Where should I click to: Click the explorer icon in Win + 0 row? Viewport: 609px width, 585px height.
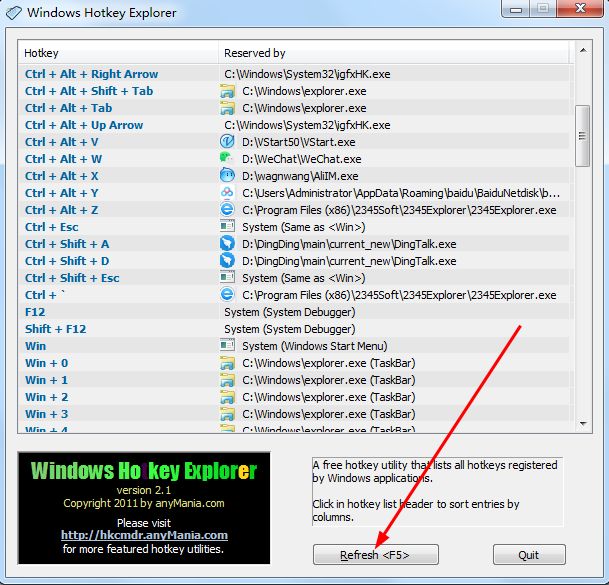click(227, 363)
